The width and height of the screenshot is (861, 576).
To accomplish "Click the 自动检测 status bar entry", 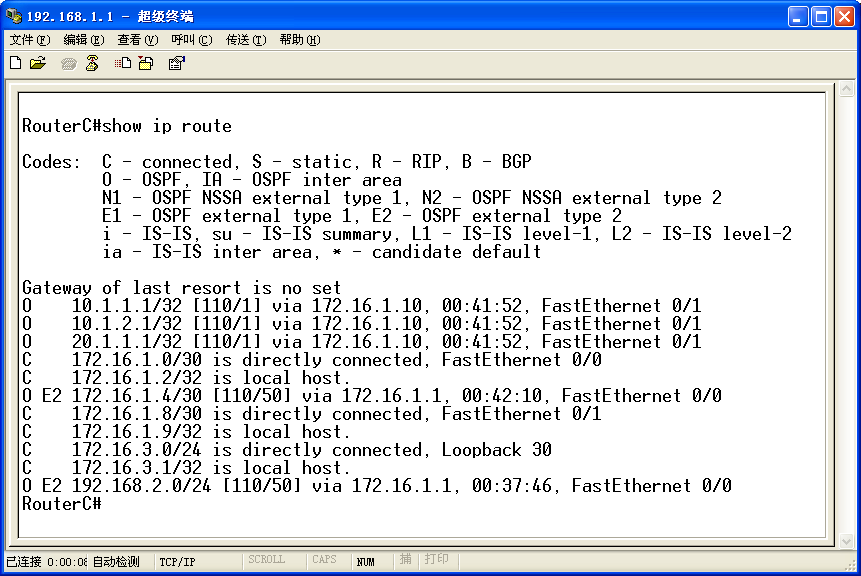I will [x=116, y=562].
